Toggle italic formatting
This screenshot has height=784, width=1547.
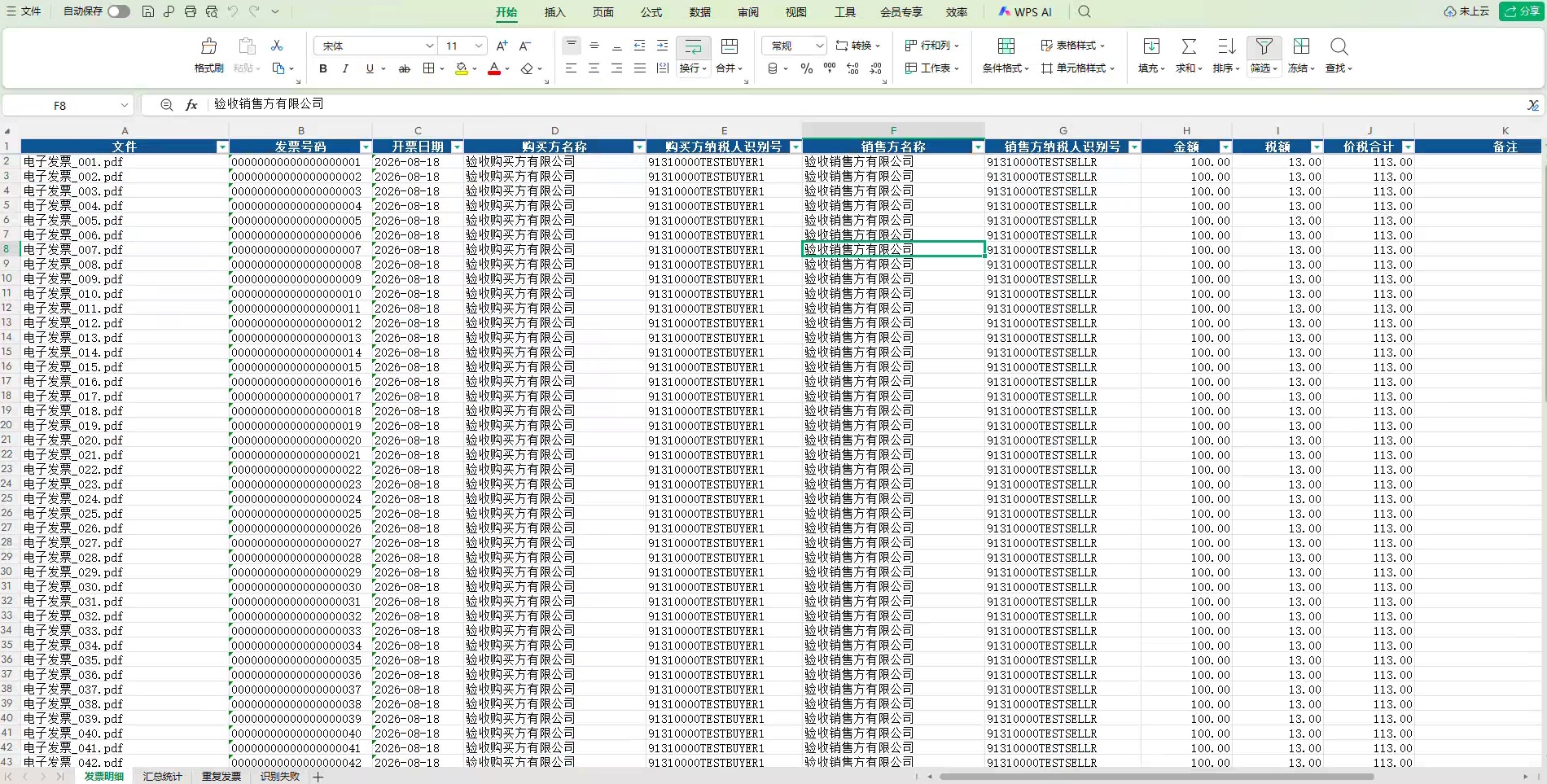click(345, 68)
